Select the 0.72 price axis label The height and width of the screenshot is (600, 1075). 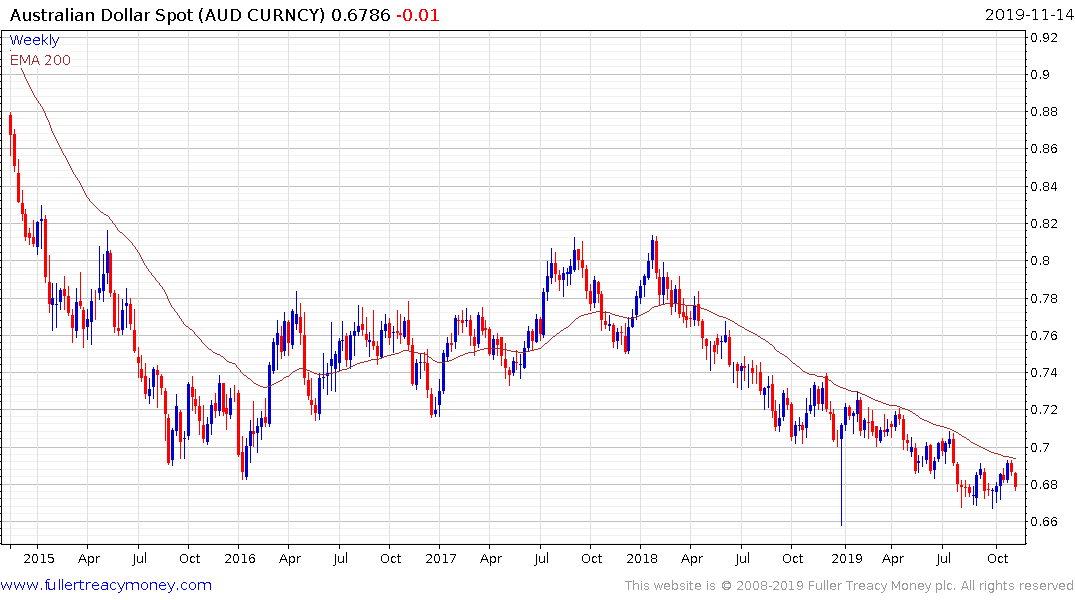pos(1044,410)
